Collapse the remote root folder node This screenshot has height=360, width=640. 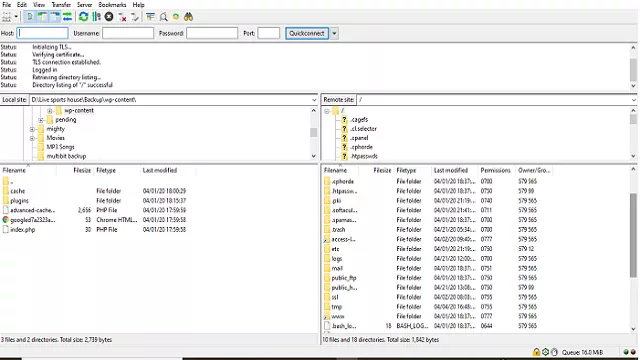pos(327,111)
